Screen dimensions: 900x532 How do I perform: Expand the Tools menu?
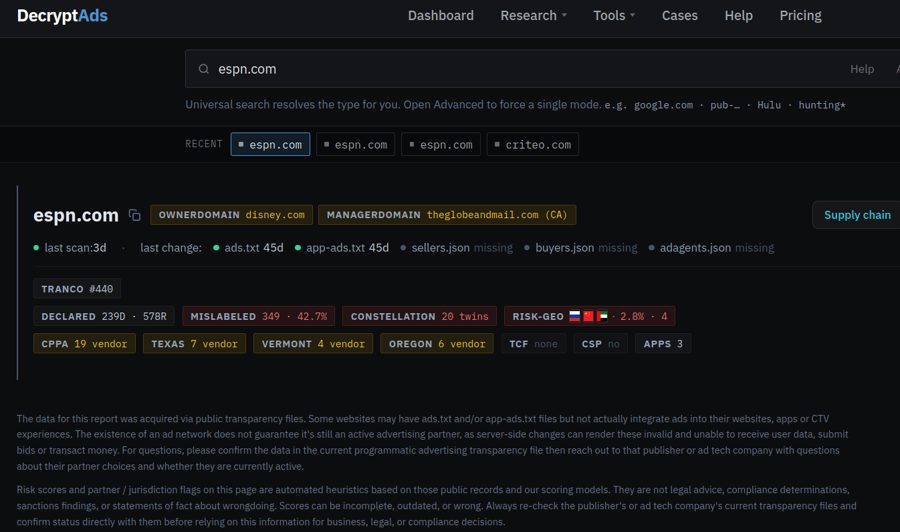[x=614, y=15]
